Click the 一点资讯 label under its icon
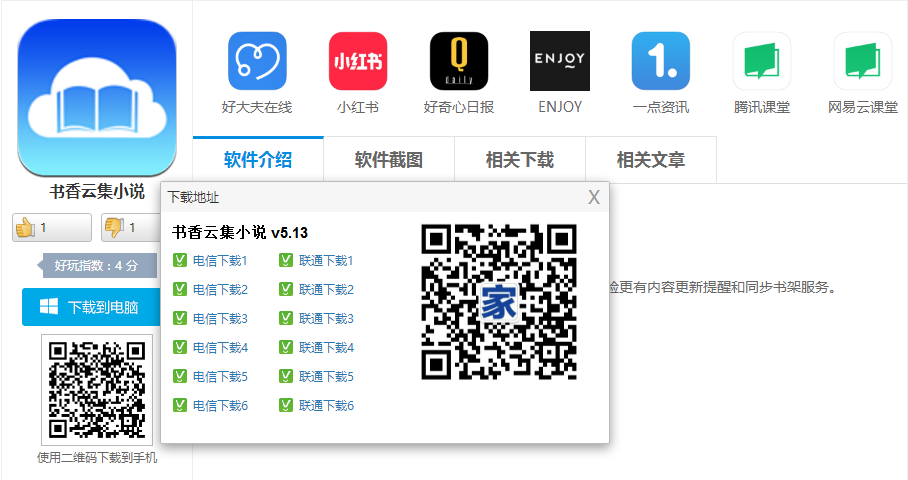 [x=661, y=107]
